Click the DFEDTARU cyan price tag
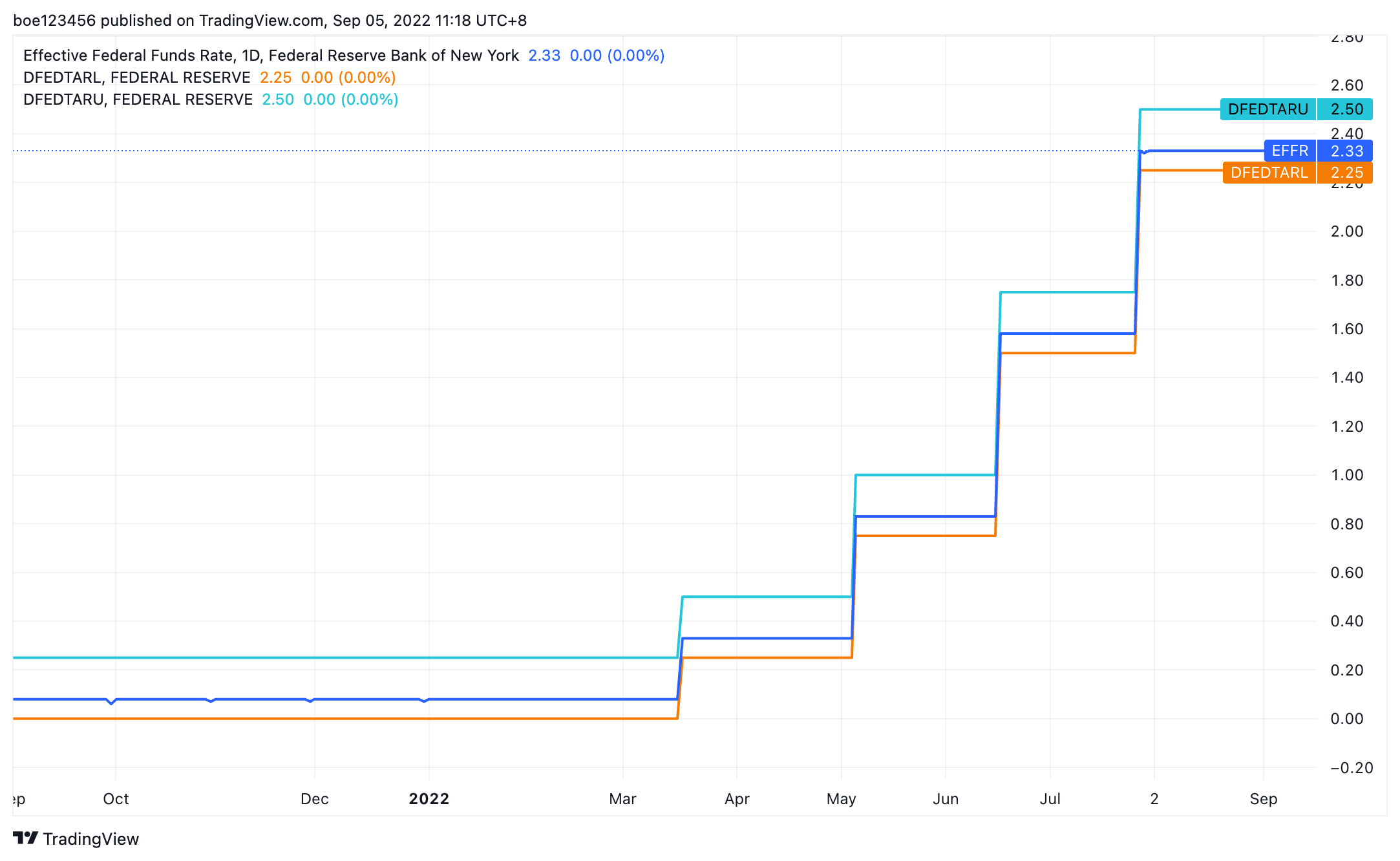Viewport: 1400px width, 861px height. 1267,109
